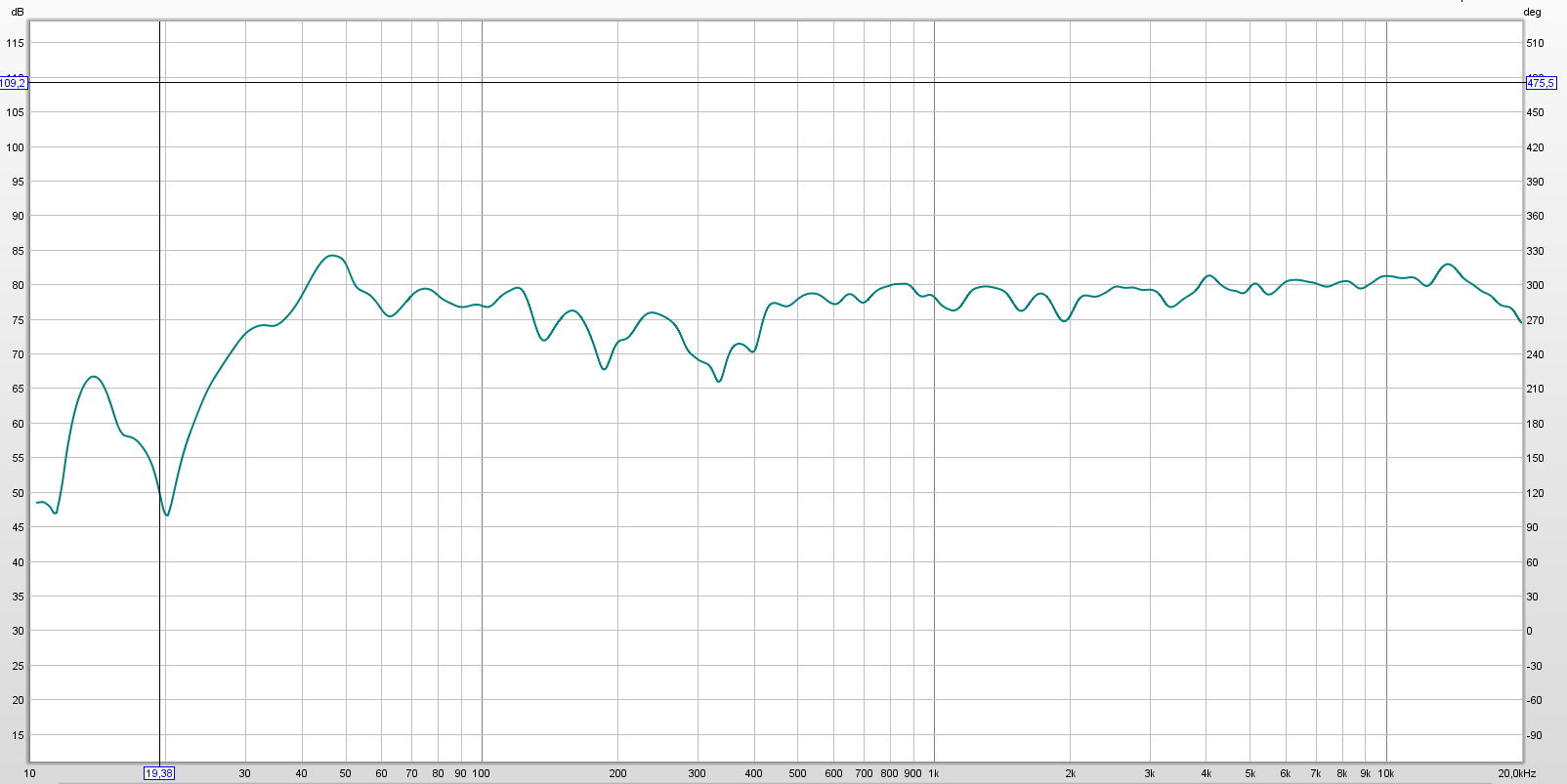Click the deg unit label above the right axis
Image resolution: width=1567 pixels, height=784 pixels.
(x=1532, y=12)
